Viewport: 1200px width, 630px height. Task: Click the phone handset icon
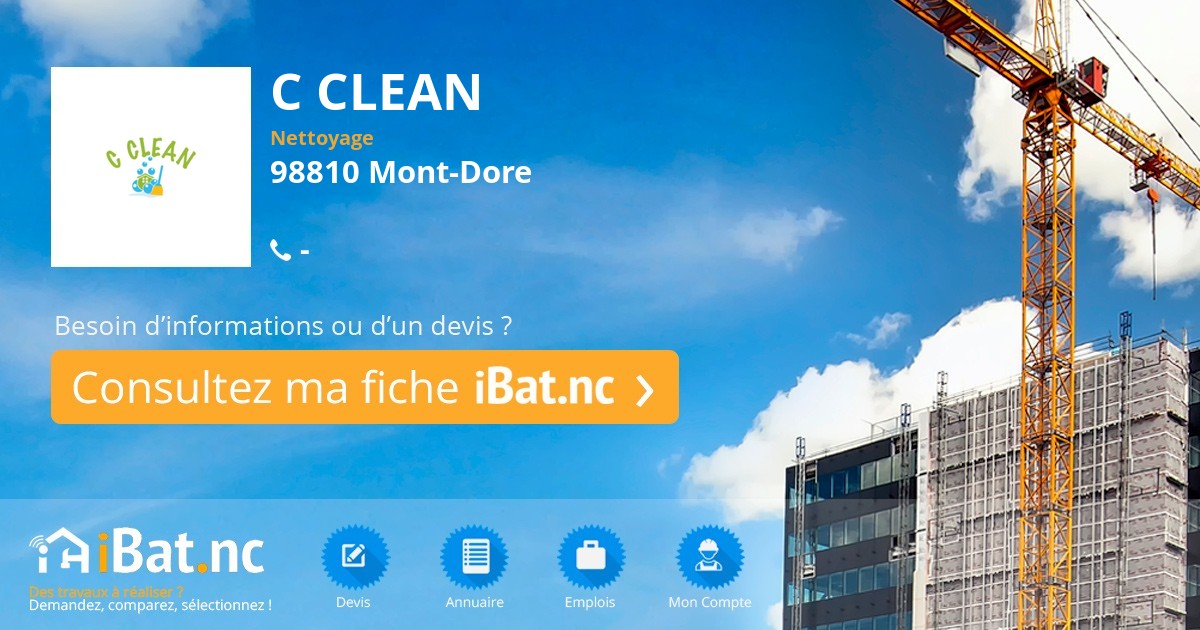point(280,250)
